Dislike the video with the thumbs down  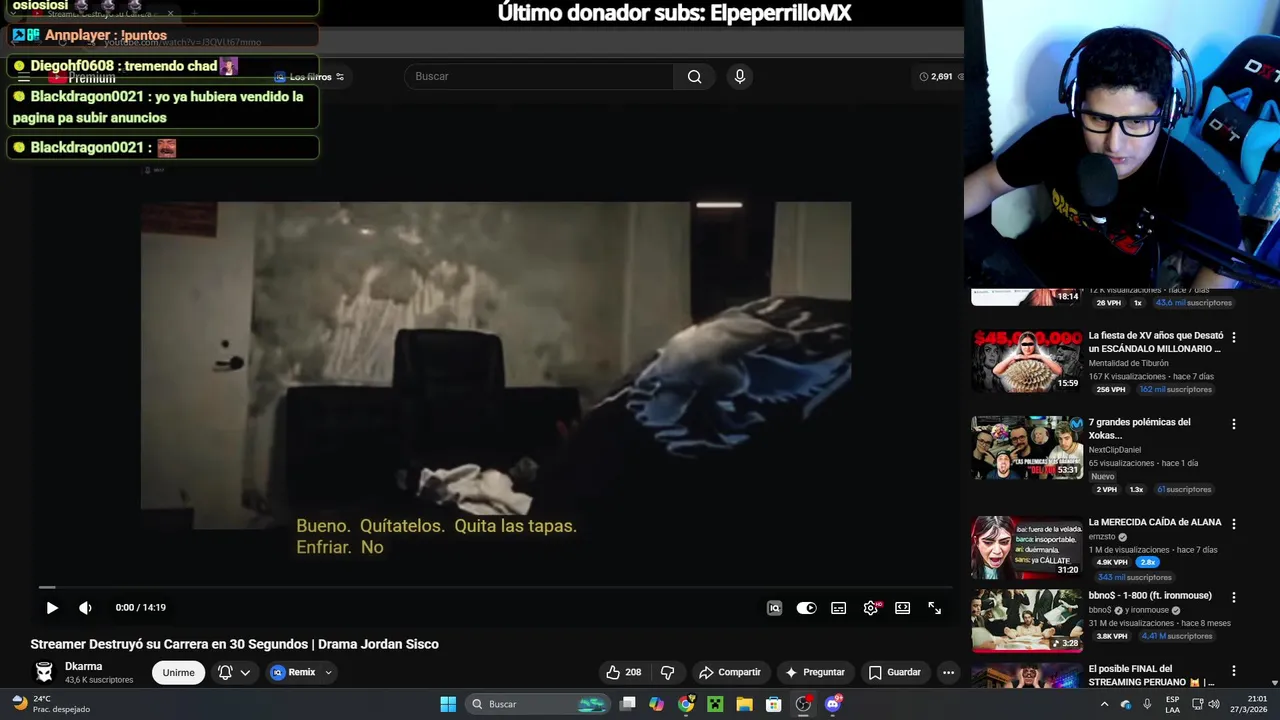point(668,672)
